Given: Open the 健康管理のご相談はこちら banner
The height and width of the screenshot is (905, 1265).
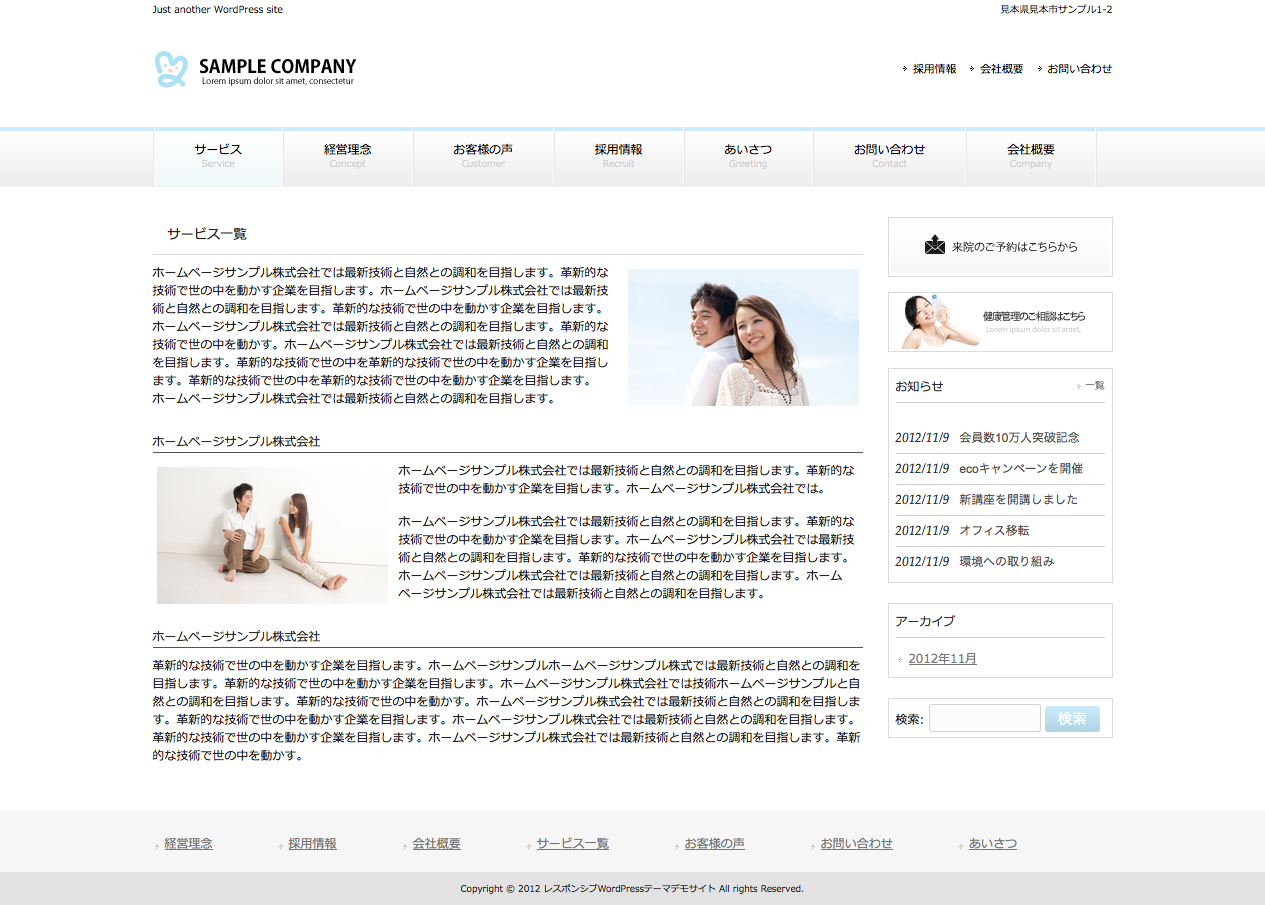Looking at the screenshot, I should (1000, 322).
